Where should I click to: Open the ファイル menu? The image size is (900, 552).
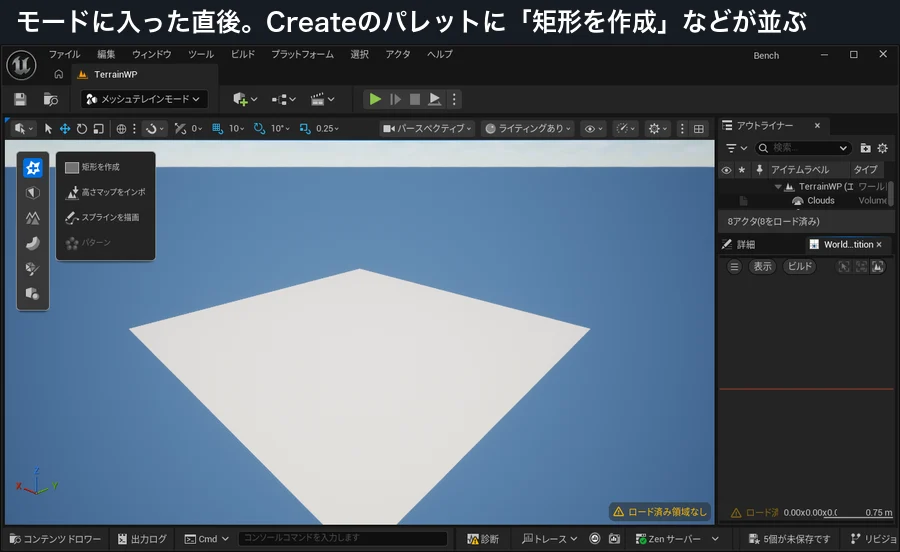(64, 54)
